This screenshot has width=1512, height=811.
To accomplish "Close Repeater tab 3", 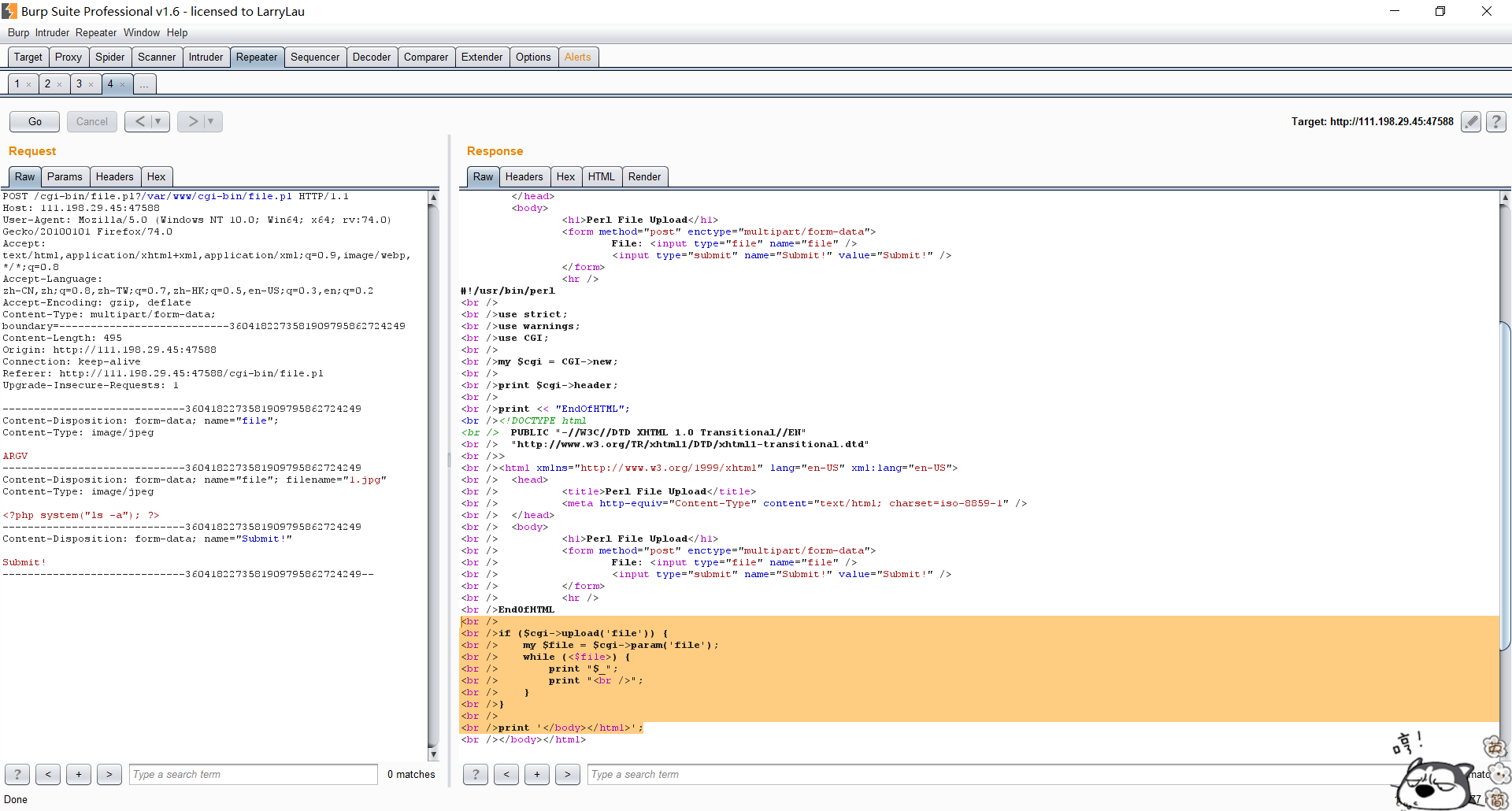I will pyautogui.click(x=91, y=84).
